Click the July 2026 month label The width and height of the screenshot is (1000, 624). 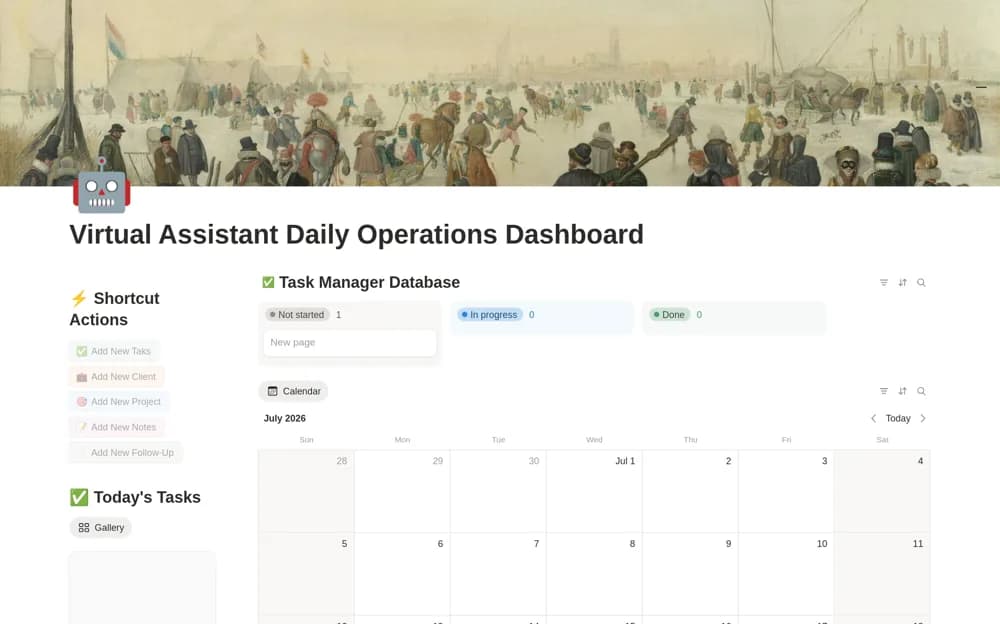pos(284,419)
